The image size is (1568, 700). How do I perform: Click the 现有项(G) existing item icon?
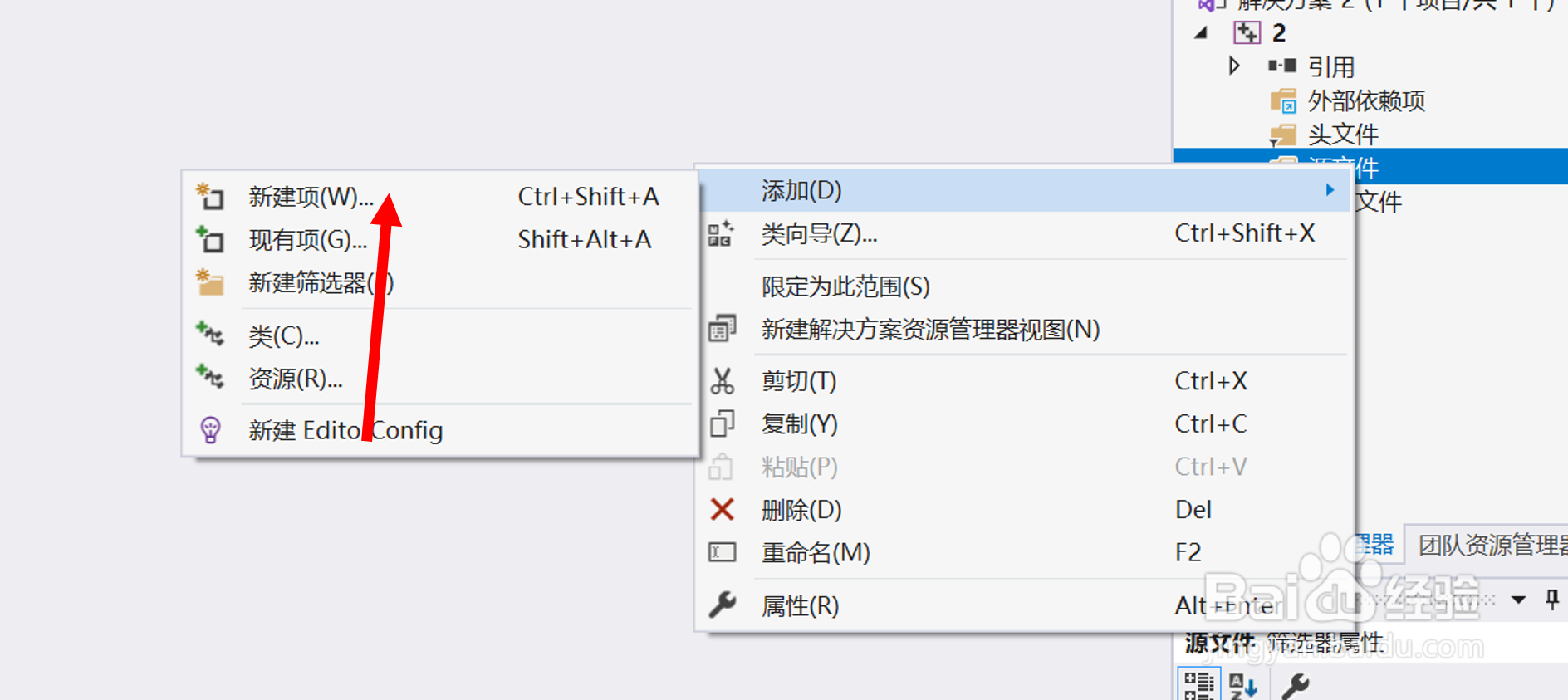tap(210, 240)
